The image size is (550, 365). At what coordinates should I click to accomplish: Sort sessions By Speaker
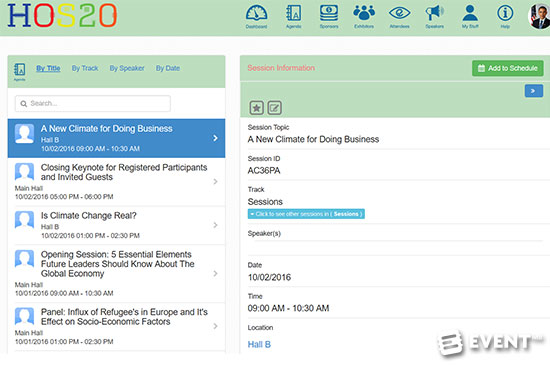coord(127,68)
